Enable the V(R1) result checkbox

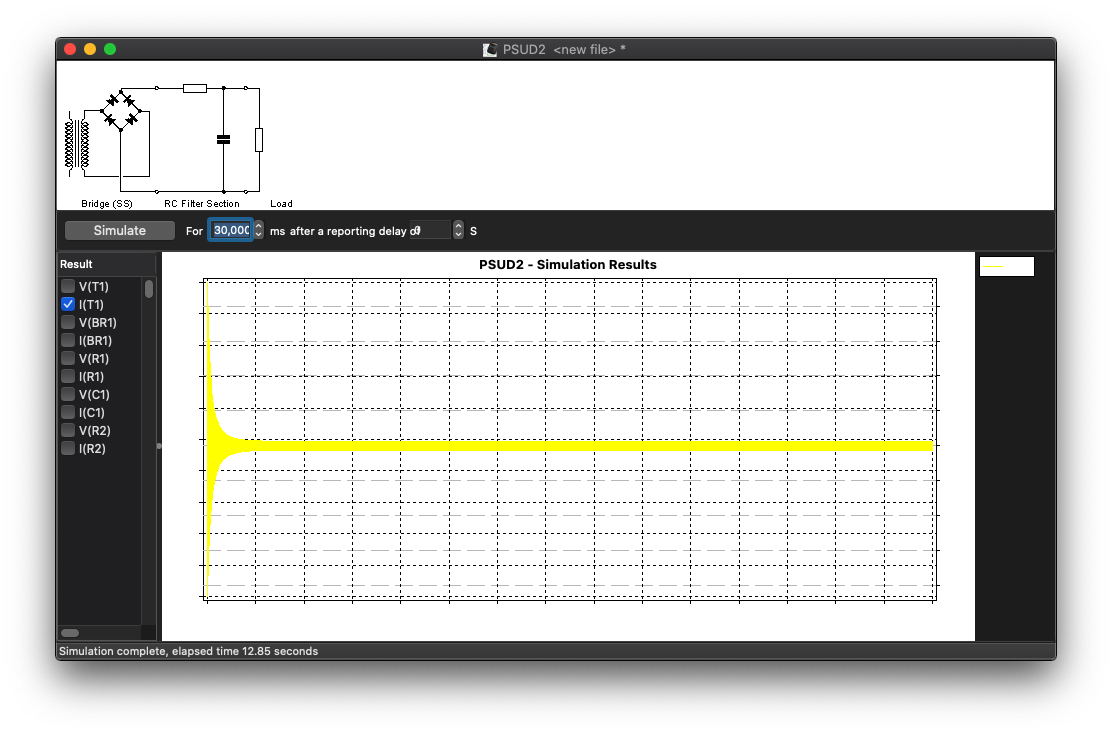68,358
